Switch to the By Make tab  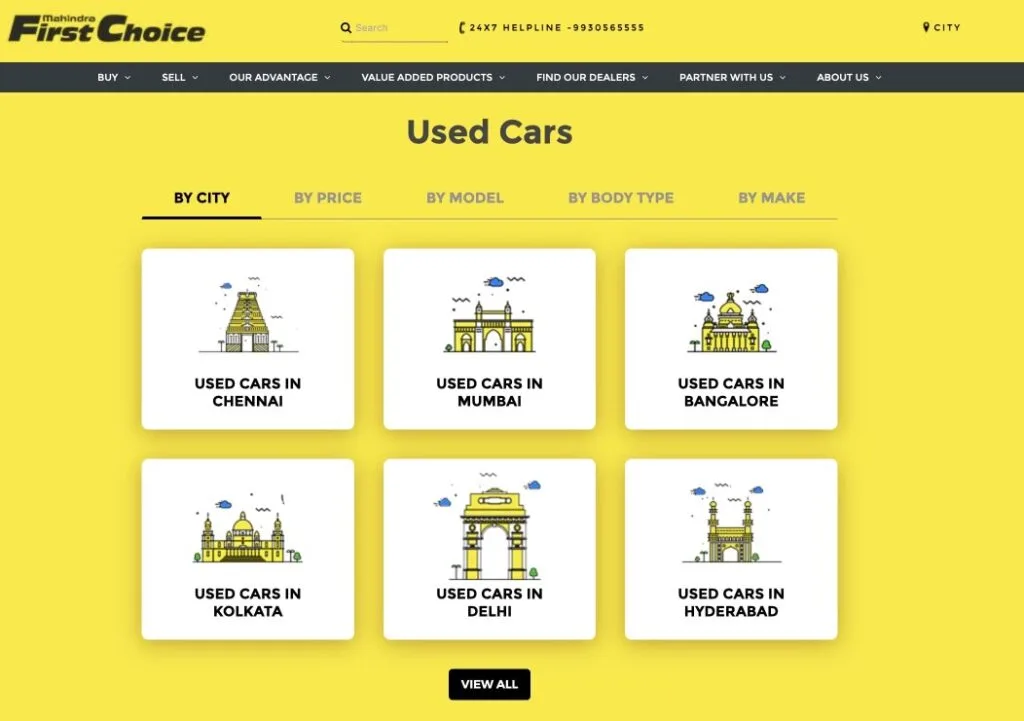(x=772, y=198)
